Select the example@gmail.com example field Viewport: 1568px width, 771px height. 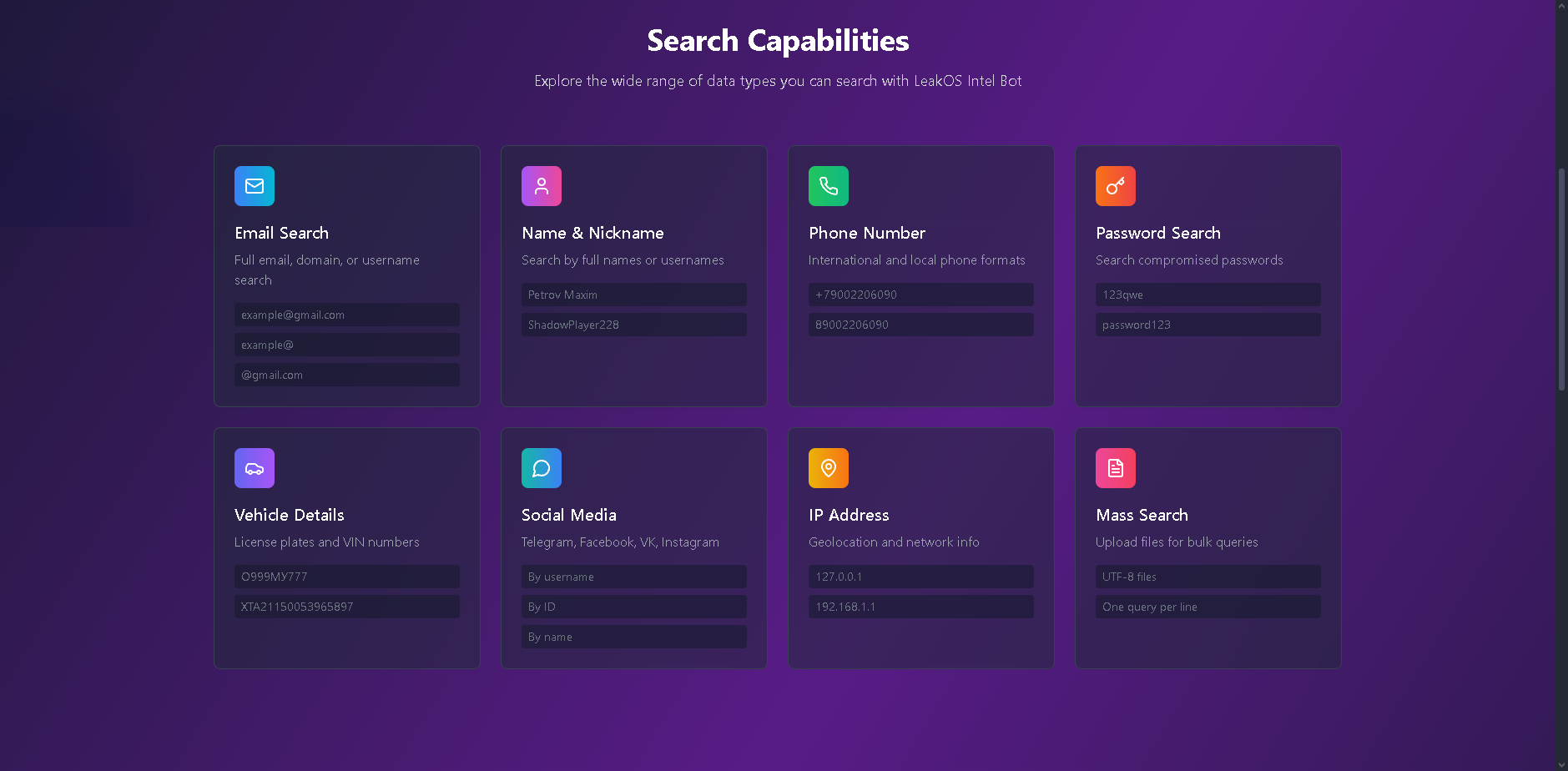[x=347, y=315]
